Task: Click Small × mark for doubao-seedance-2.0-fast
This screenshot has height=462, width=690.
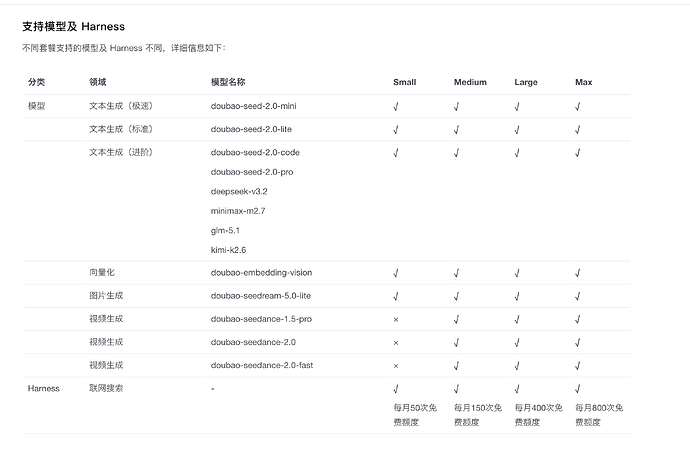Action: pyautogui.click(x=396, y=366)
